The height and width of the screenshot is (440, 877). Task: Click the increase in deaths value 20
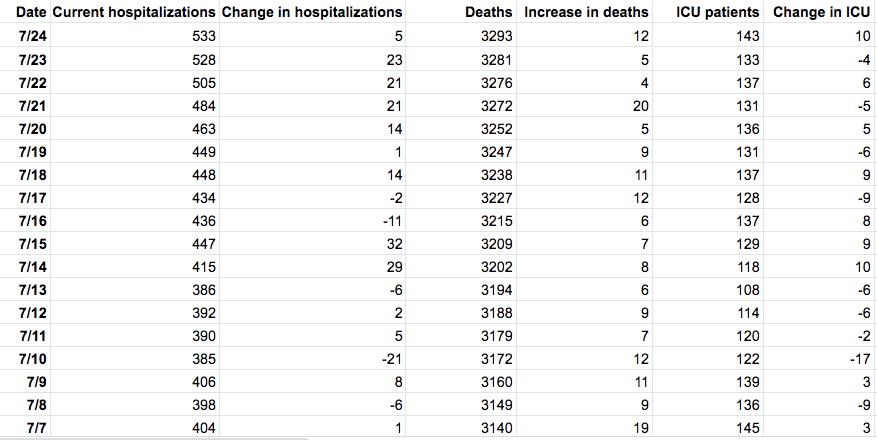click(x=640, y=105)
